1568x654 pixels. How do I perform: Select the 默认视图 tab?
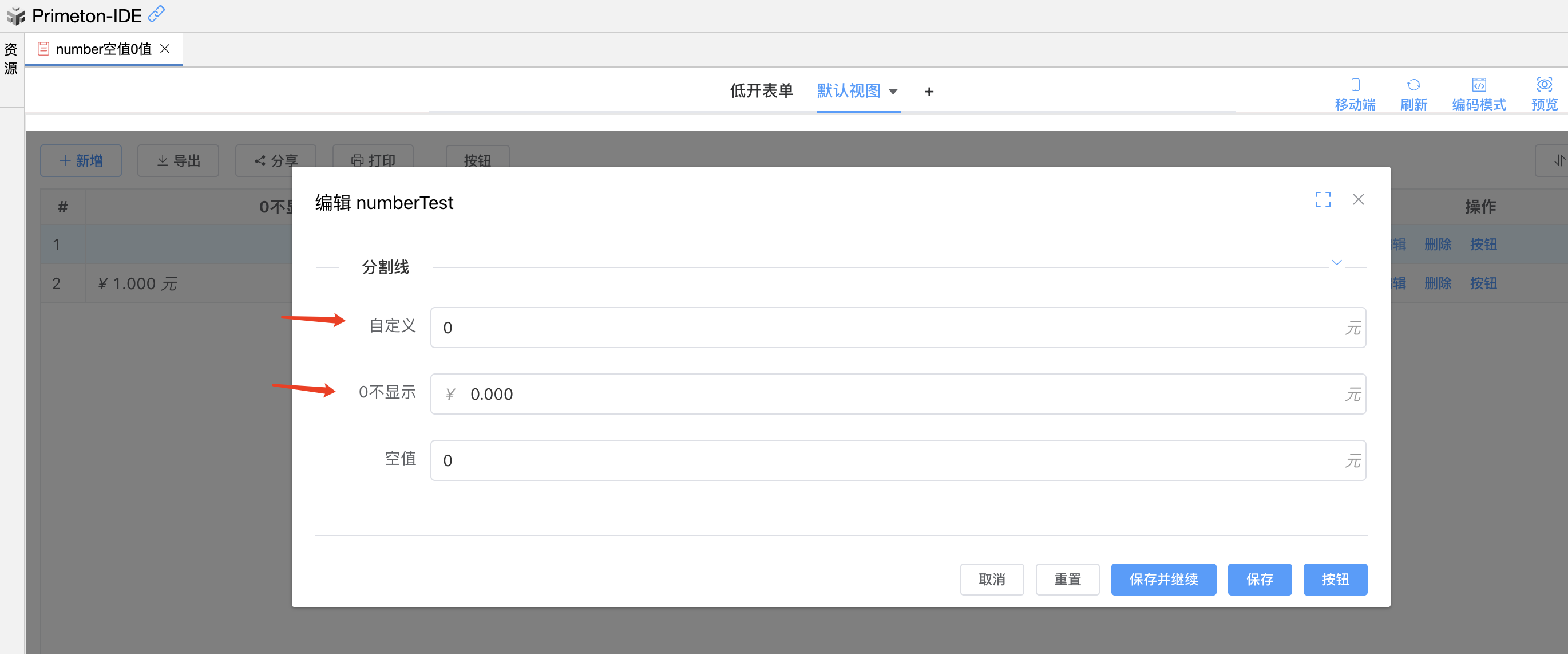tap(848, 91)
